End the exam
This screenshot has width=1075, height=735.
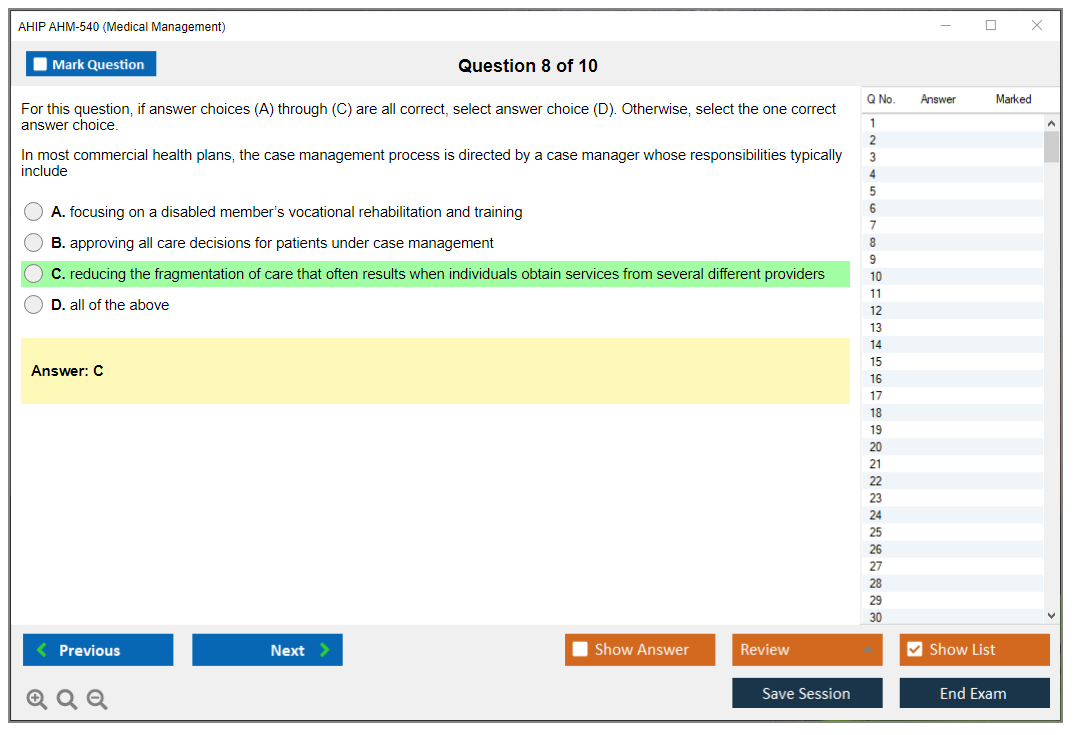coord(974,694)
